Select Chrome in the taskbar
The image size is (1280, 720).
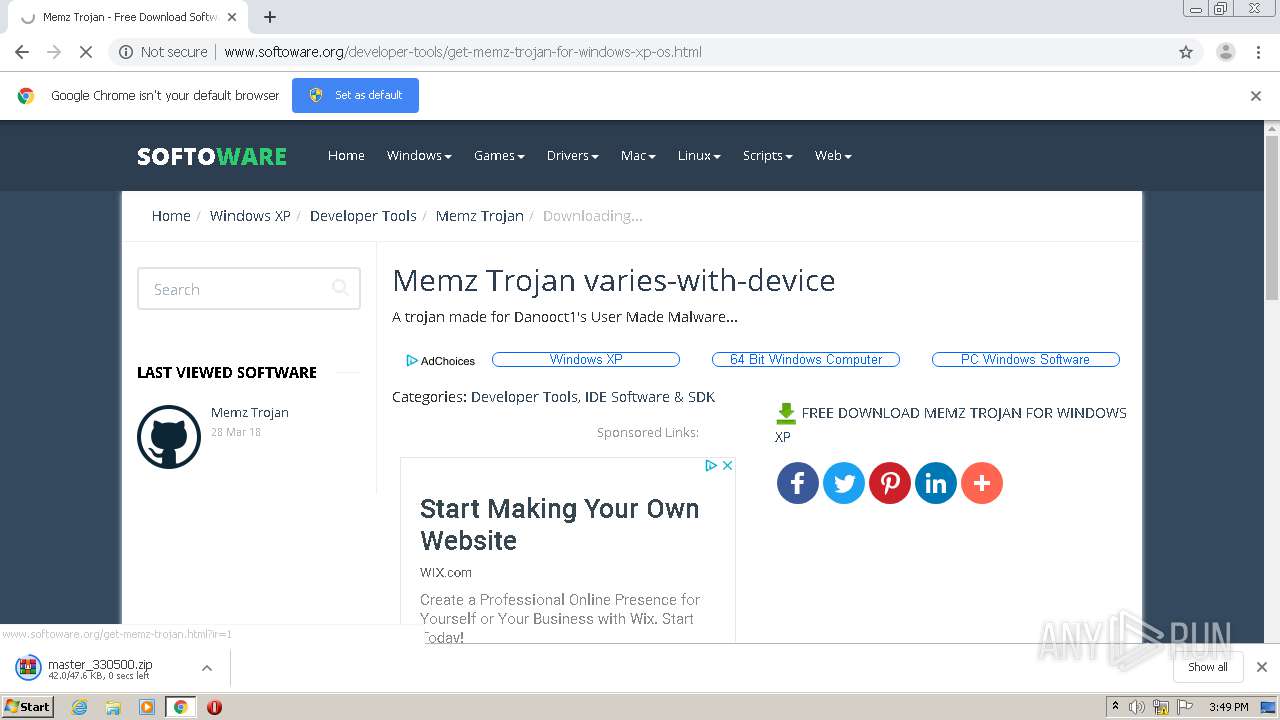point(180,707)
